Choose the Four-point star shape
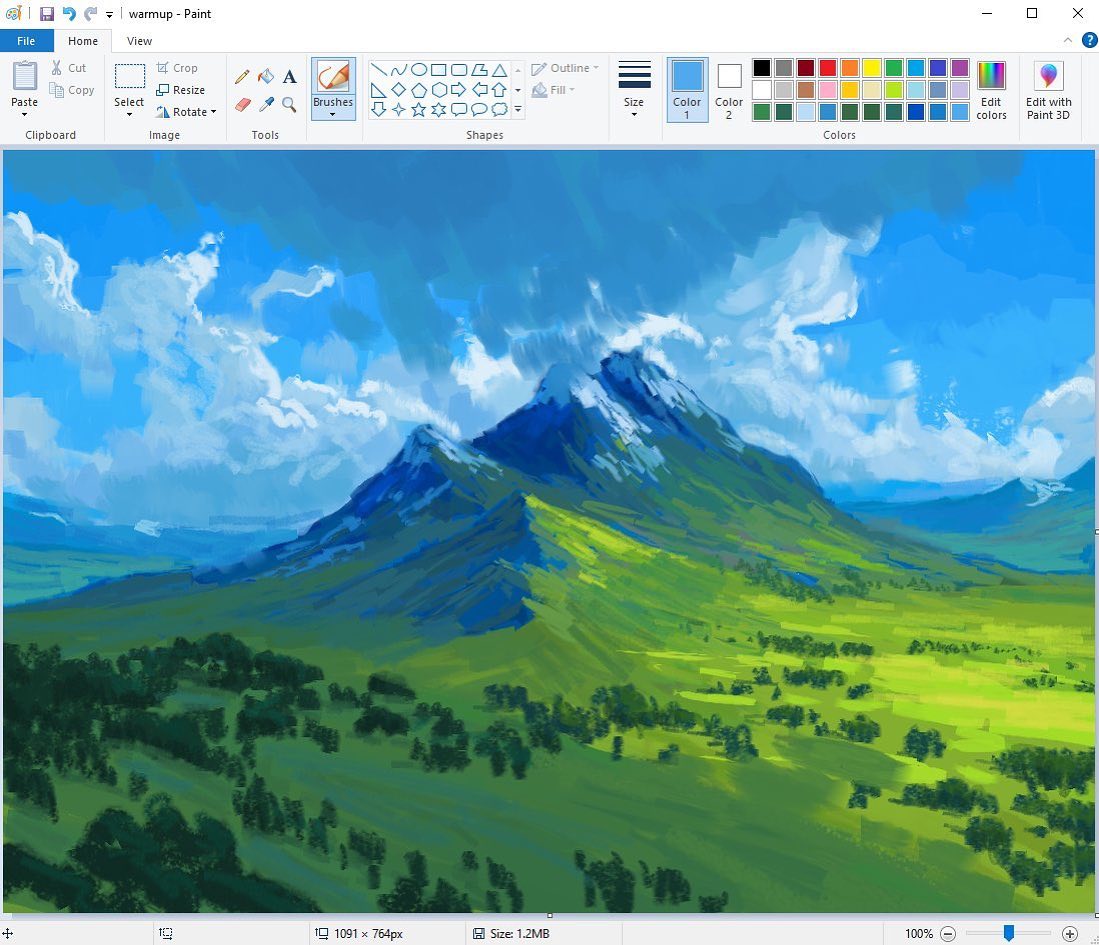This screenshot has width=1099, height=945. pos(399,109)
